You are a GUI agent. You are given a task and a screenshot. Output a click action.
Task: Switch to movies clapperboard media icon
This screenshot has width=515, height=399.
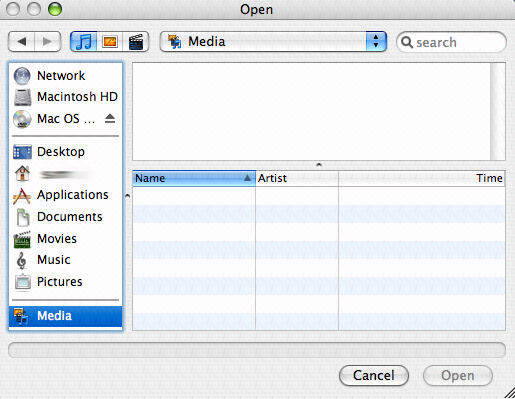(x=136, y=42)
